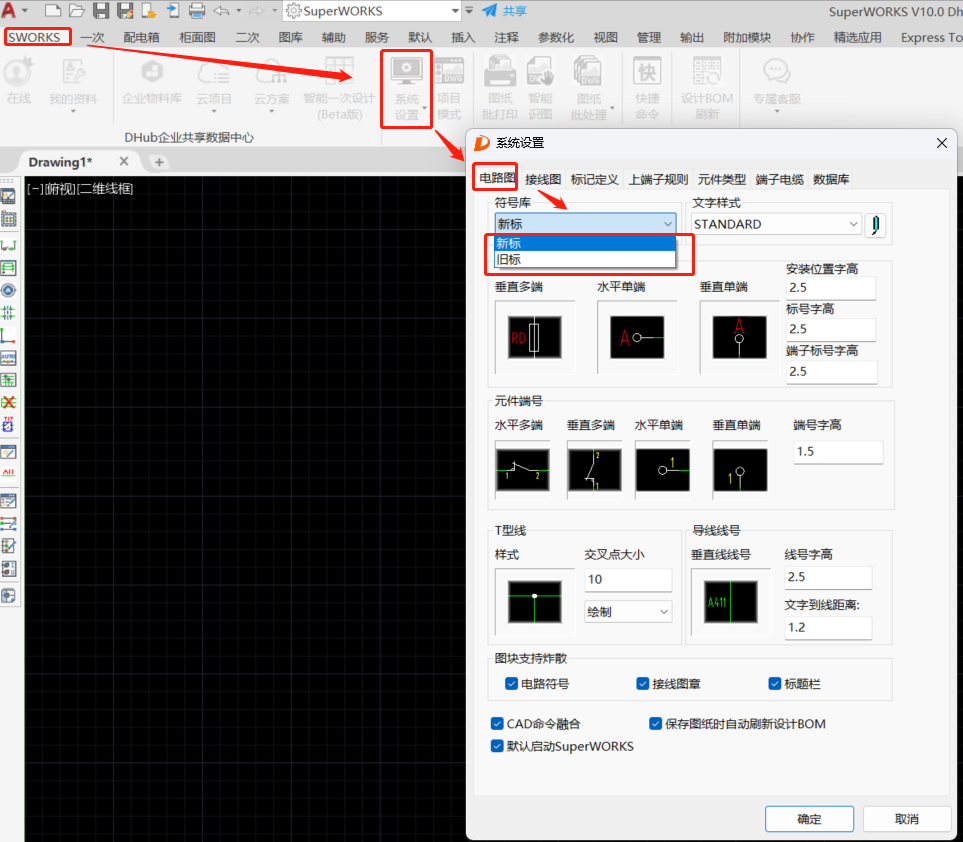
Task: Click the 确定 button
Action: coord(809,819)
